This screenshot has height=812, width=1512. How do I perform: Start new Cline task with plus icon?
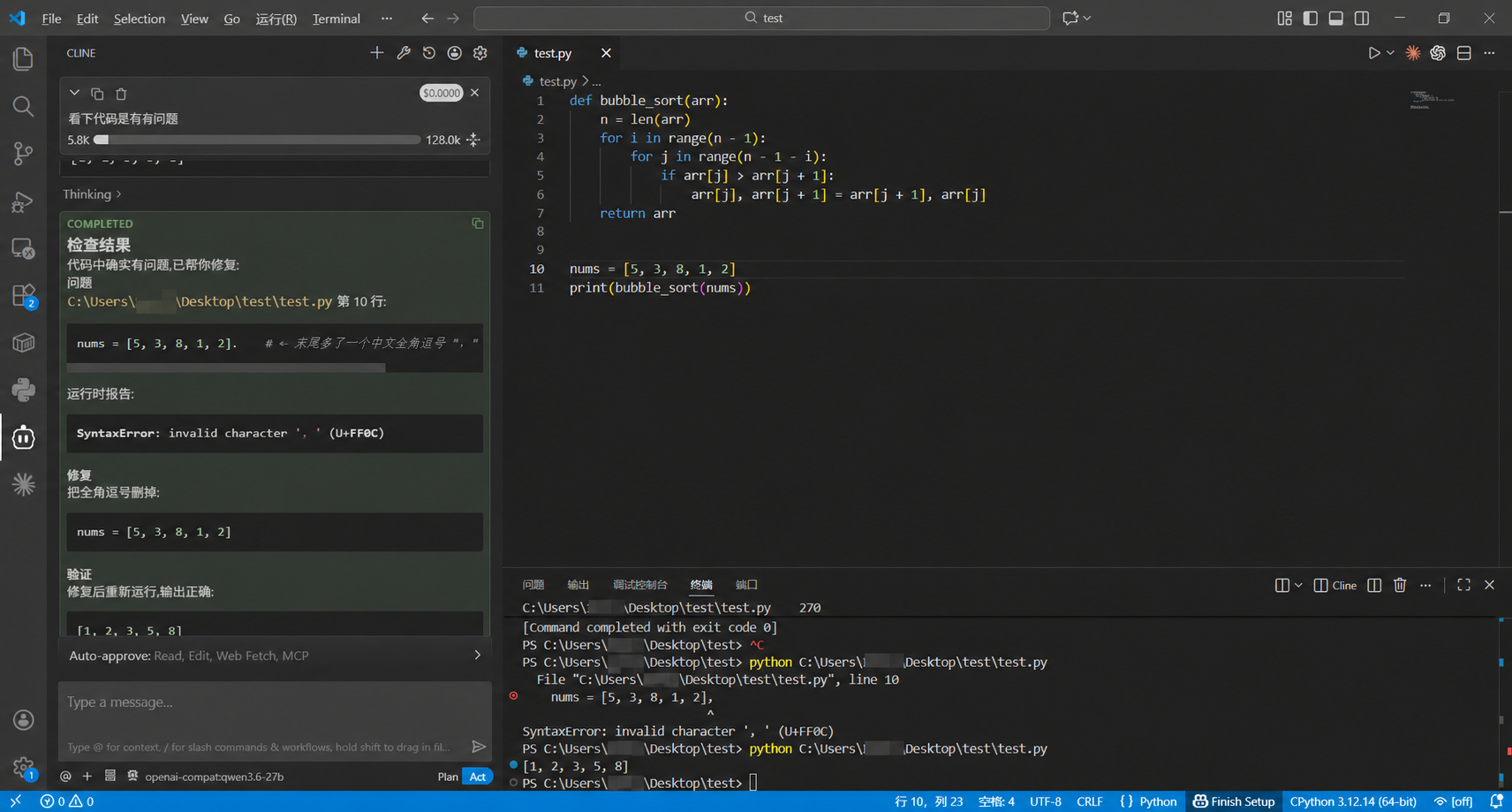[x=377, y=53]
